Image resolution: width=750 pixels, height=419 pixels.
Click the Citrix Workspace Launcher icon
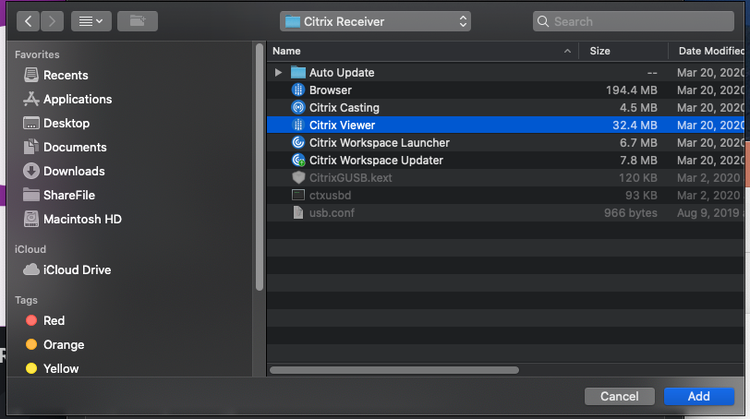(298, 143)
